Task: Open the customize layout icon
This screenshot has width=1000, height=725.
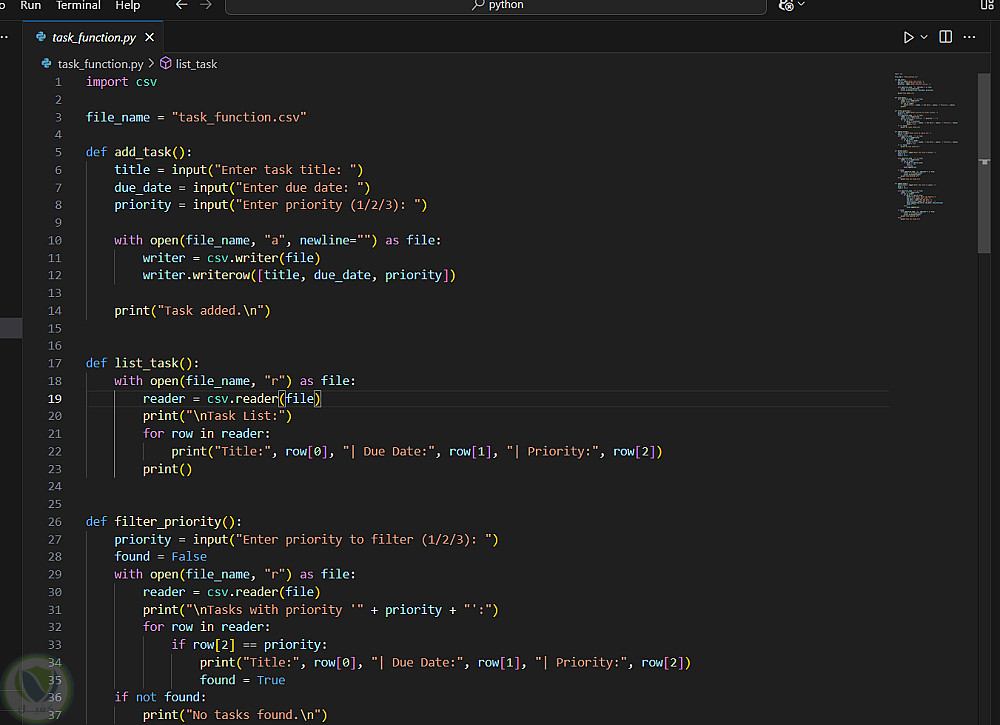Action: pos(987,4)
